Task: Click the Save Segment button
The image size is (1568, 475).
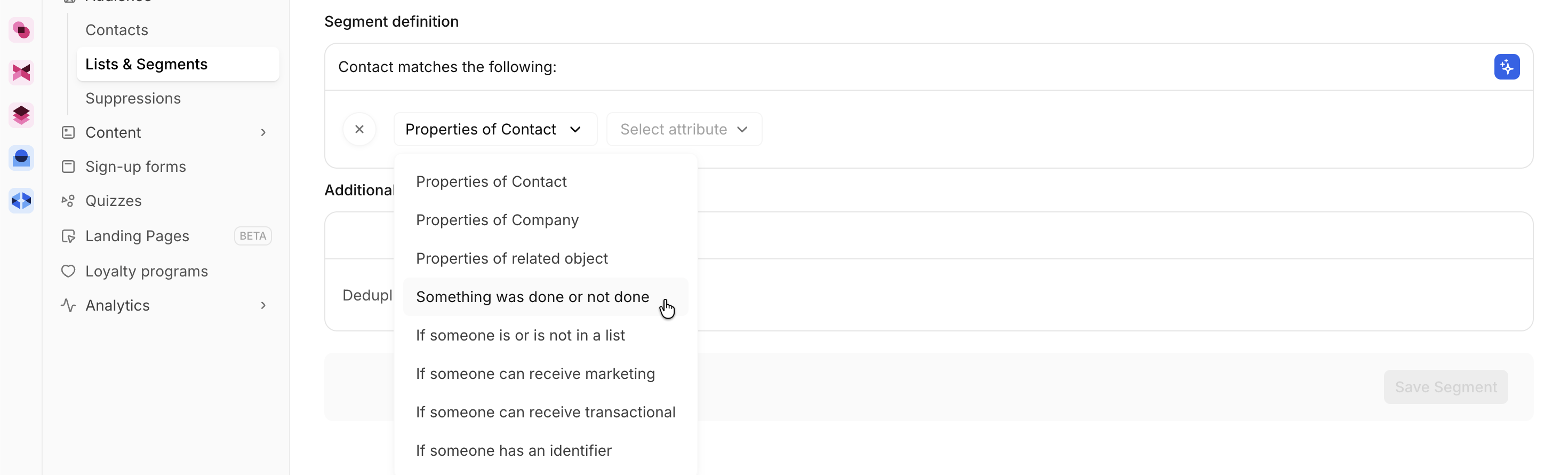Action: tap(1445, 387)
